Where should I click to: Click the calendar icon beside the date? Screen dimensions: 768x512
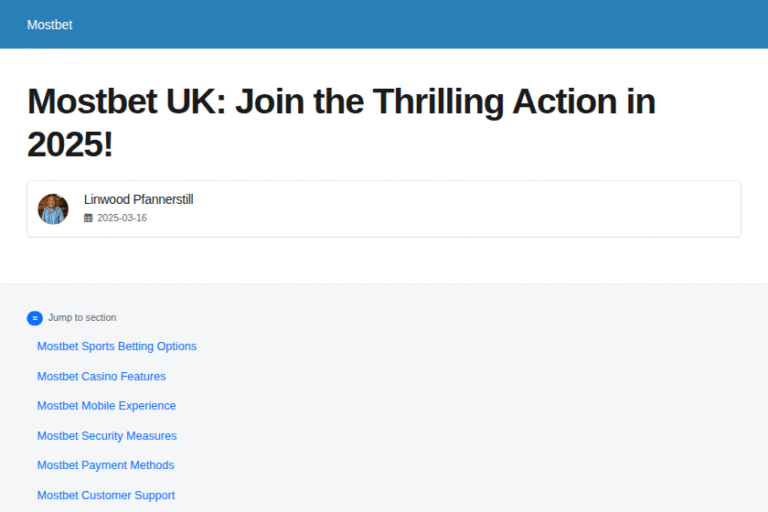(88, 218)
